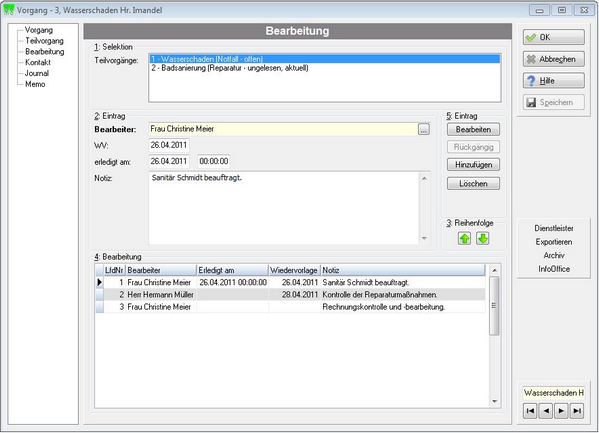Image resolution: width=599 pixels, height=433 pixels.
Task: Click the WV date field
Action: [168, 145]
